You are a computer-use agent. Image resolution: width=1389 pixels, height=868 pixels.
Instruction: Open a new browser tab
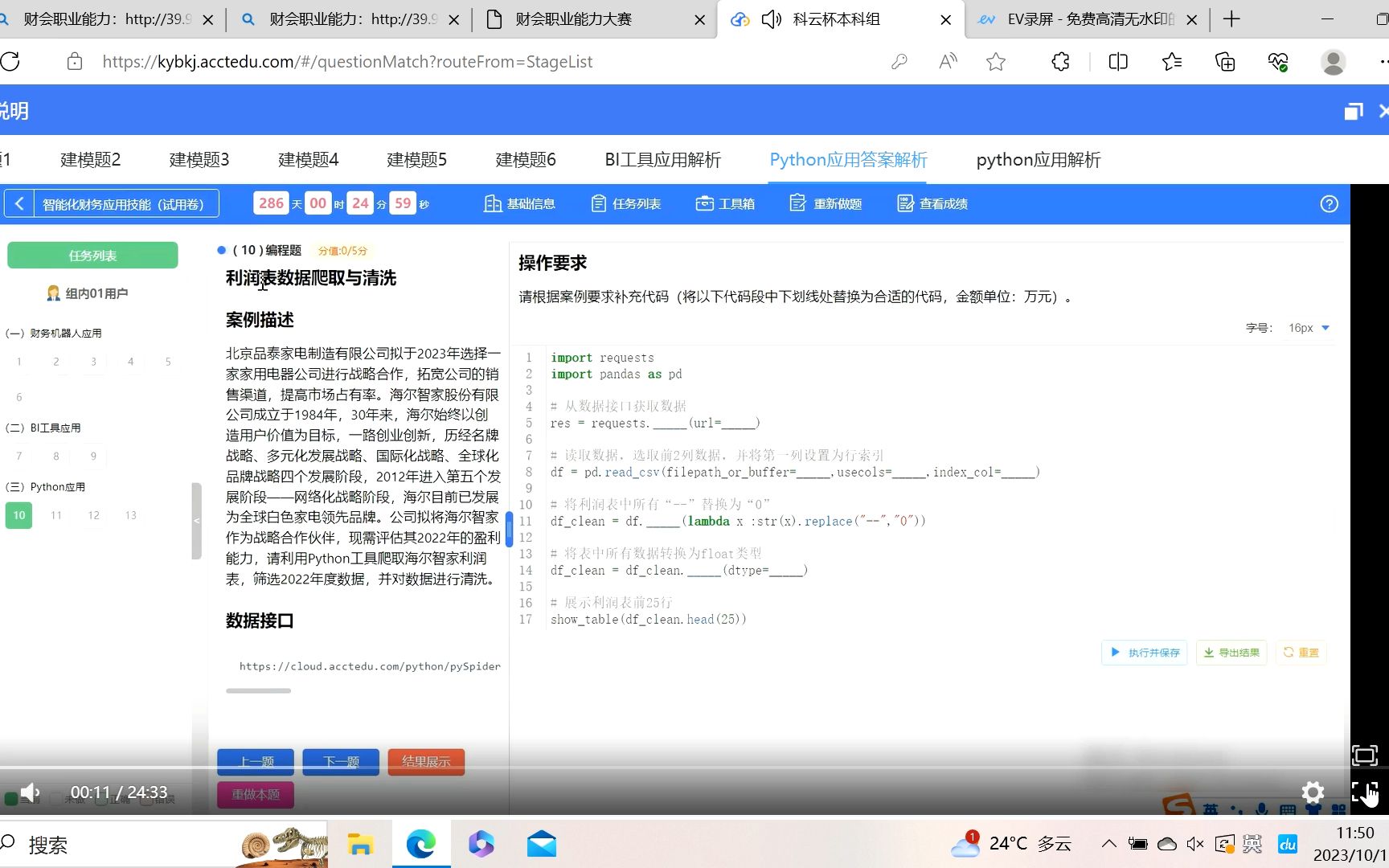1231,19
